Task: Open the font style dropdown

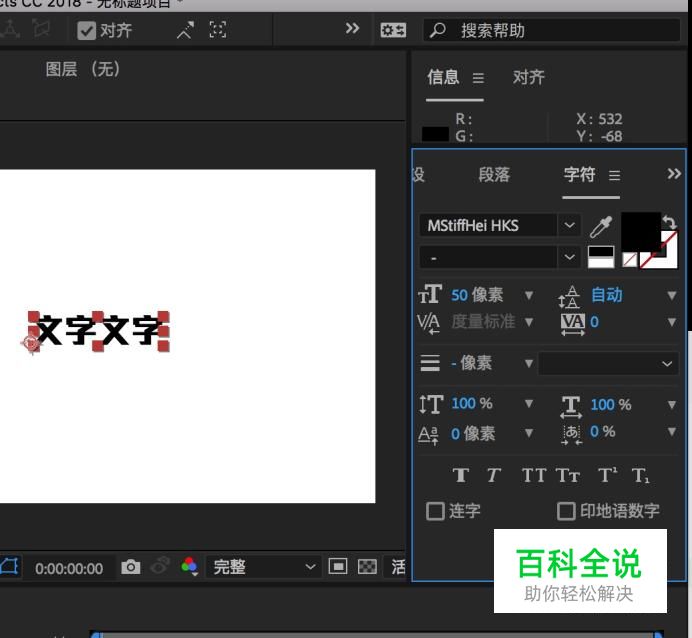Action: (569, 257)
